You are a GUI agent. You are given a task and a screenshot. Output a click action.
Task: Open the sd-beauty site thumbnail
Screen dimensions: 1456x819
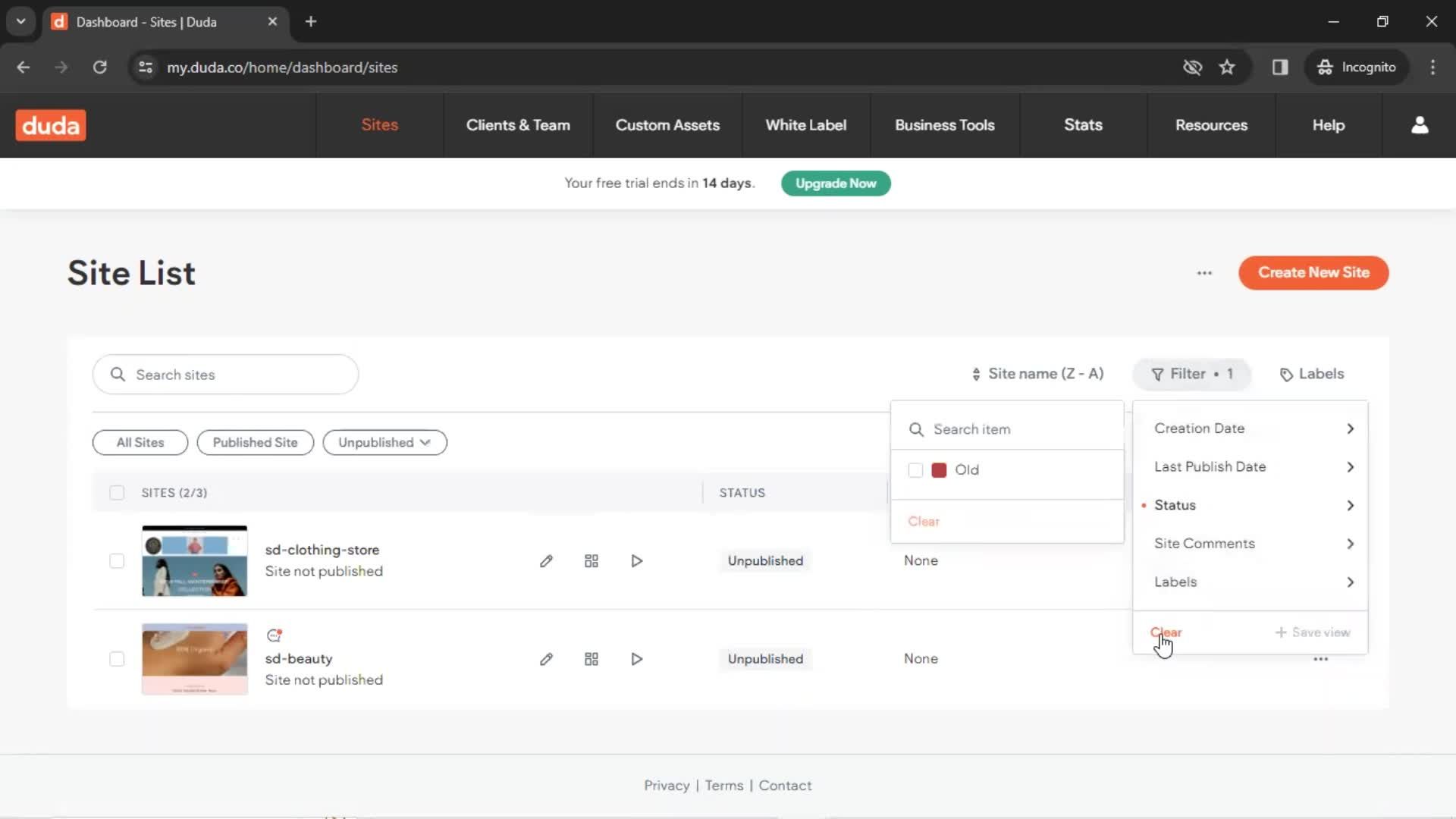(x=194, y=659)
